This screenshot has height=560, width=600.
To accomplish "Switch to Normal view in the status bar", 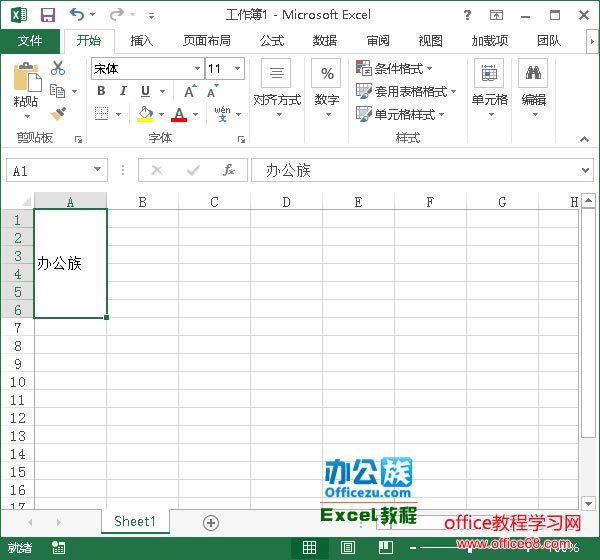I will 309,547.
